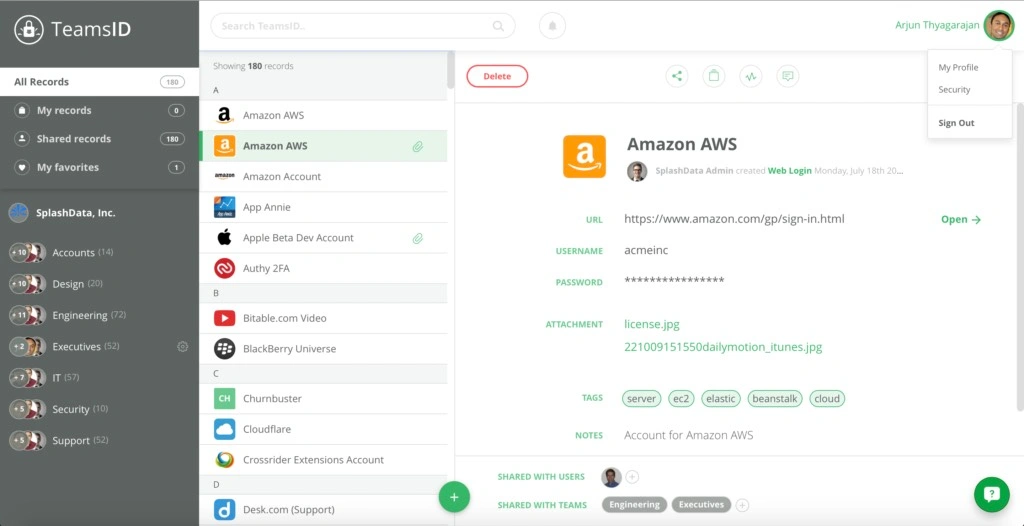Click the Executives shared team chip
Viewport: 1024px width, 526px height.
pos(701,504)
